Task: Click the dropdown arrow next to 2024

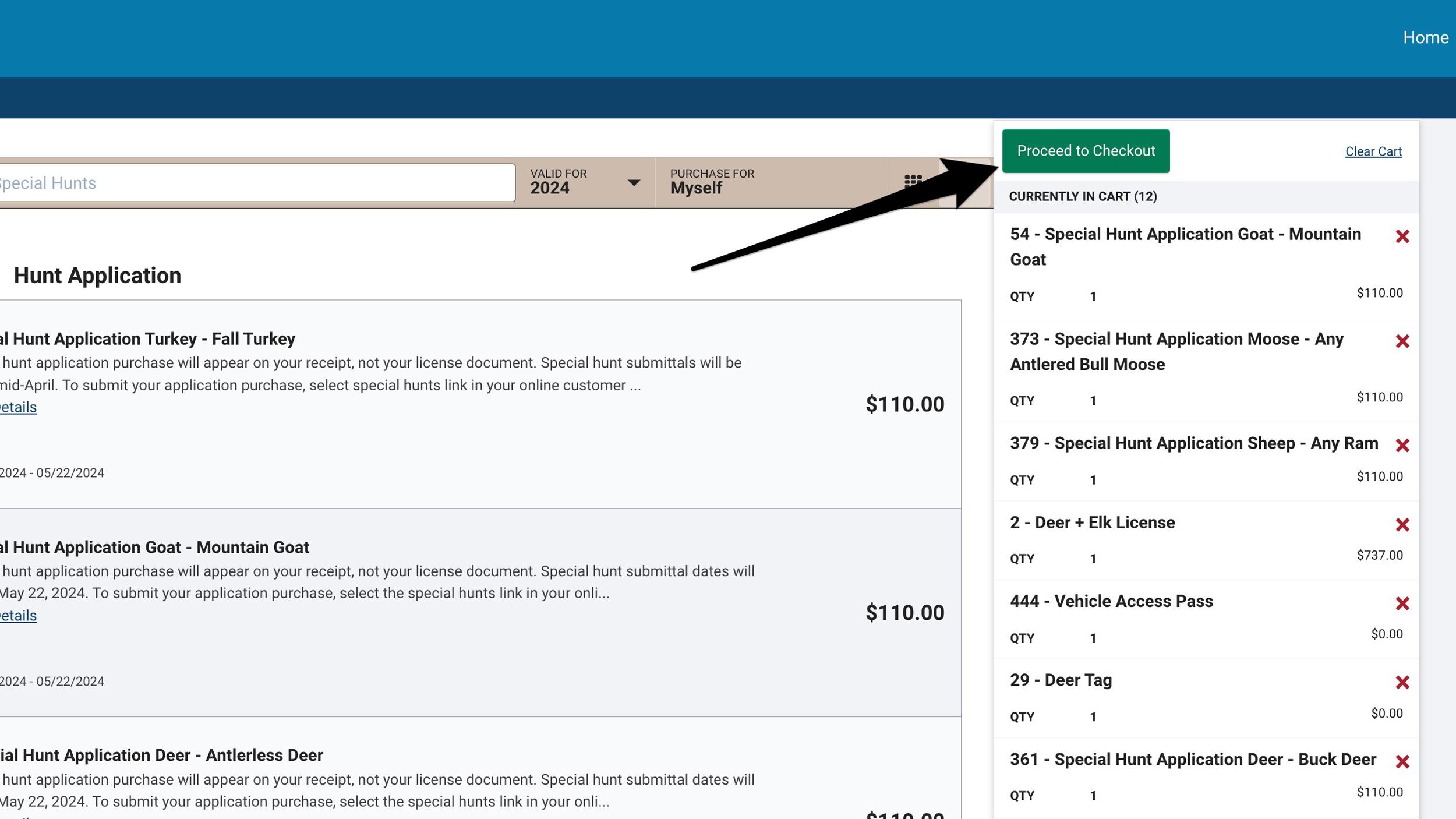Action: pos(634,183)
